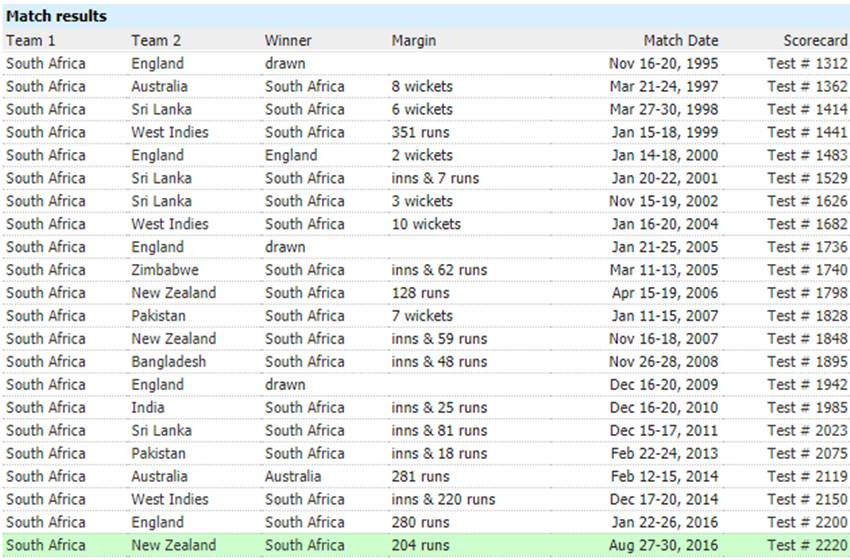Image resolution: width=850 pixels, height=560 pixels.
Task: Click the Team 2 column header
Action: pyautogui.click(x=156, y=41)
